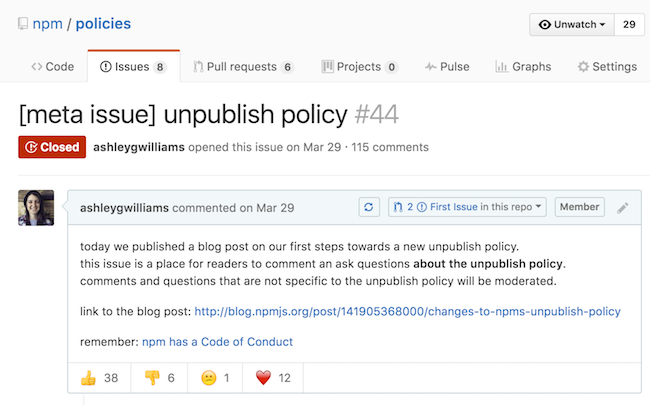Click the issues counter badge 8
This screenshot has width=650, height=405.
click(x=160, y=67)
